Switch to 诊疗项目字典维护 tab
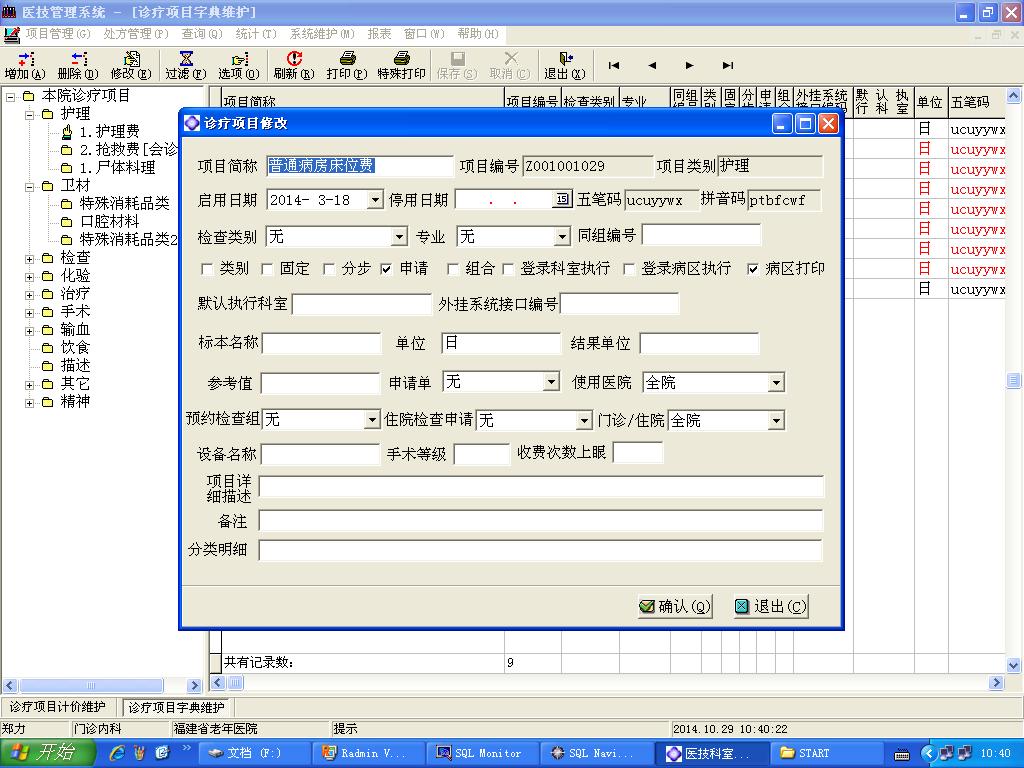This screenshot has width=1024, height=768. (x=176, y=707)
